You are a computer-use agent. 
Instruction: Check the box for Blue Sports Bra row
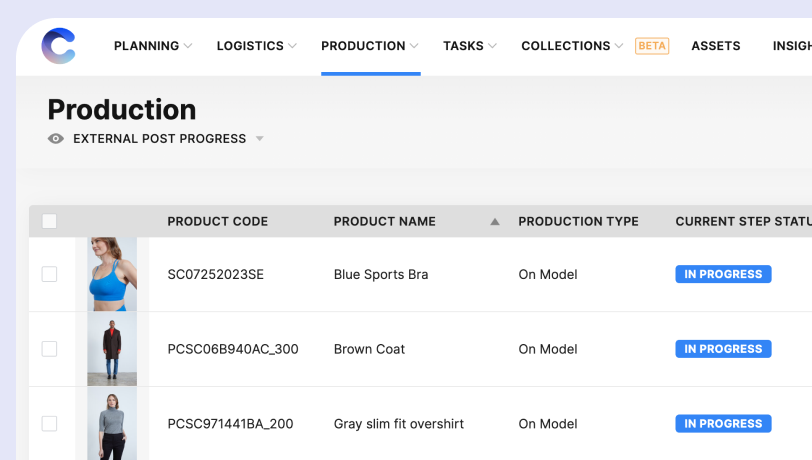click(x=49, y=274)
